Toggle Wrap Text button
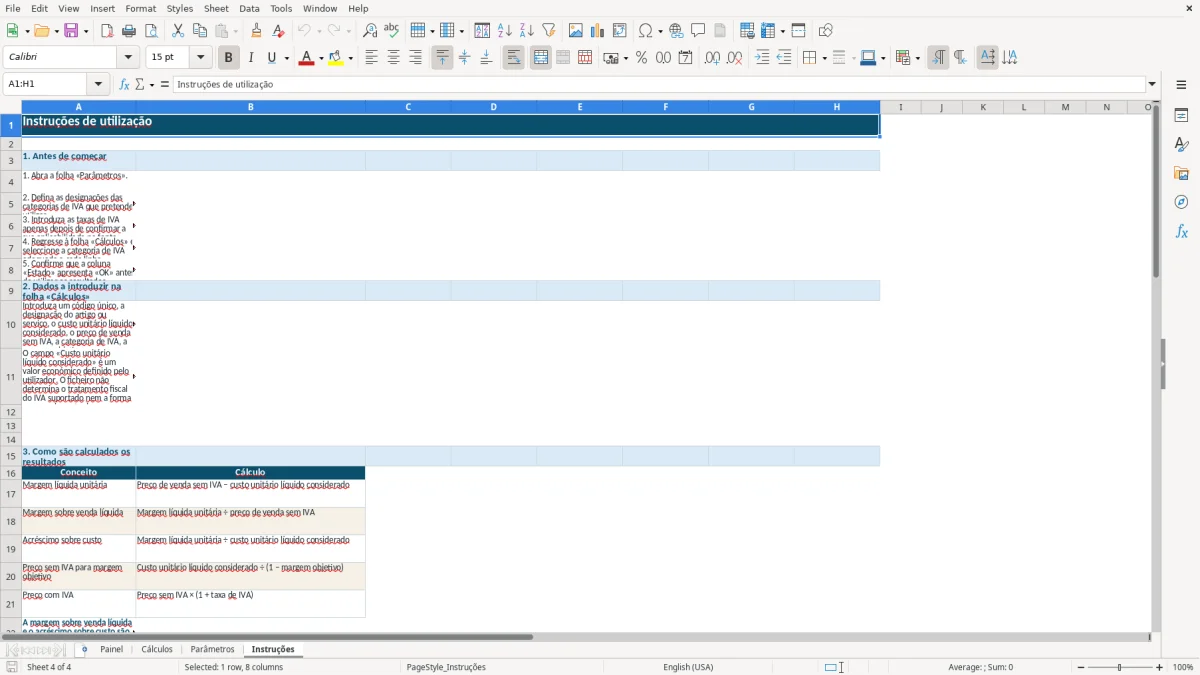 coord(513,58)
